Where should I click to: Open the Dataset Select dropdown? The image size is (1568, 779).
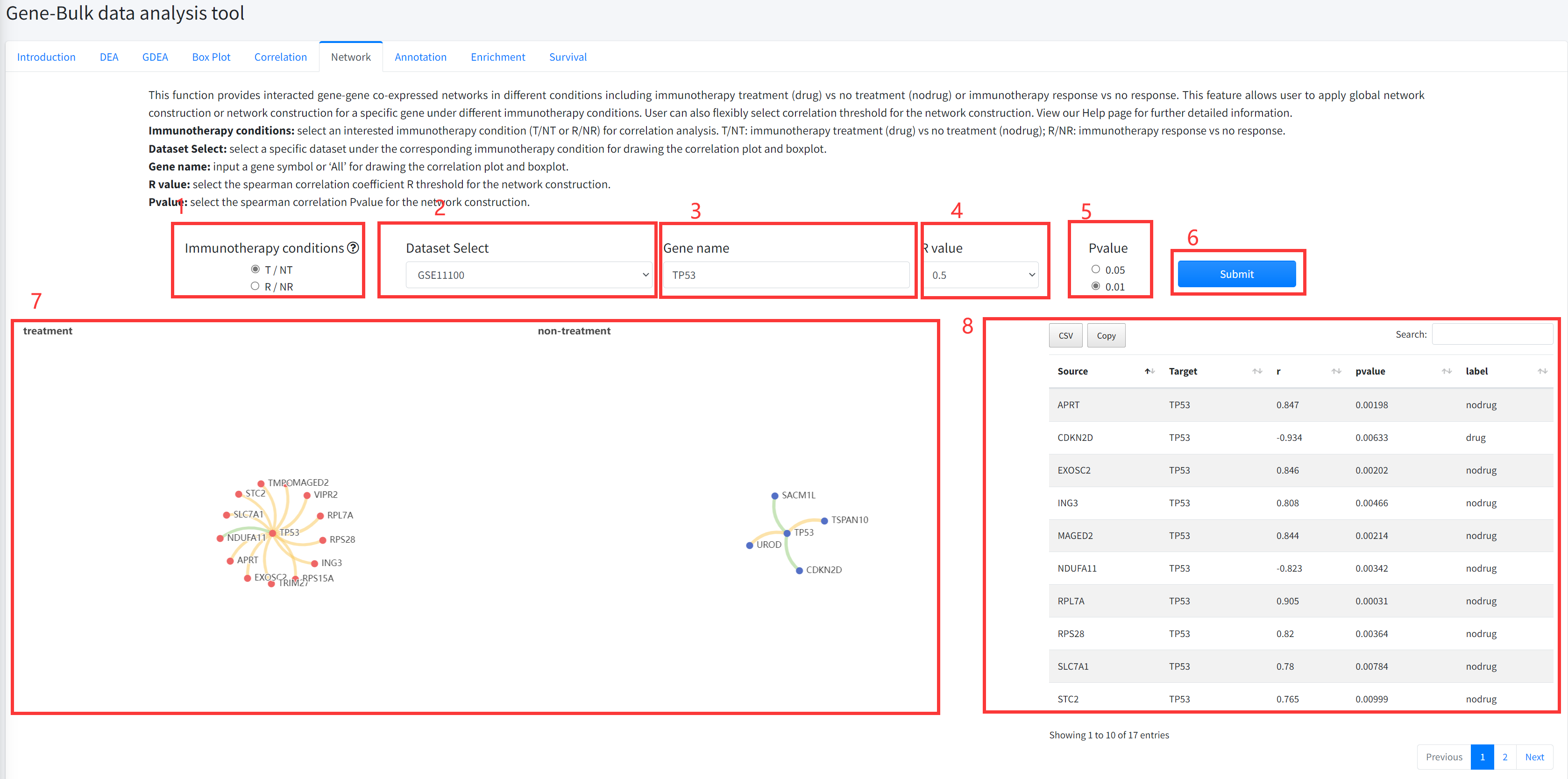(528, 275)
